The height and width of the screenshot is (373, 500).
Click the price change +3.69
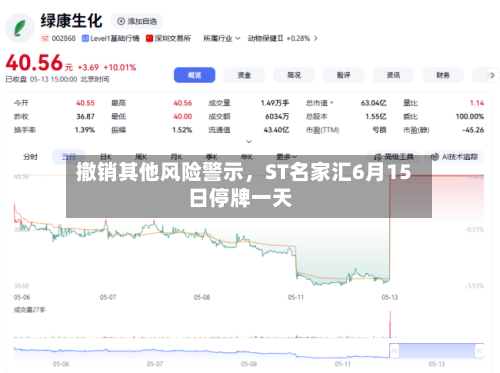click(88, 68)
